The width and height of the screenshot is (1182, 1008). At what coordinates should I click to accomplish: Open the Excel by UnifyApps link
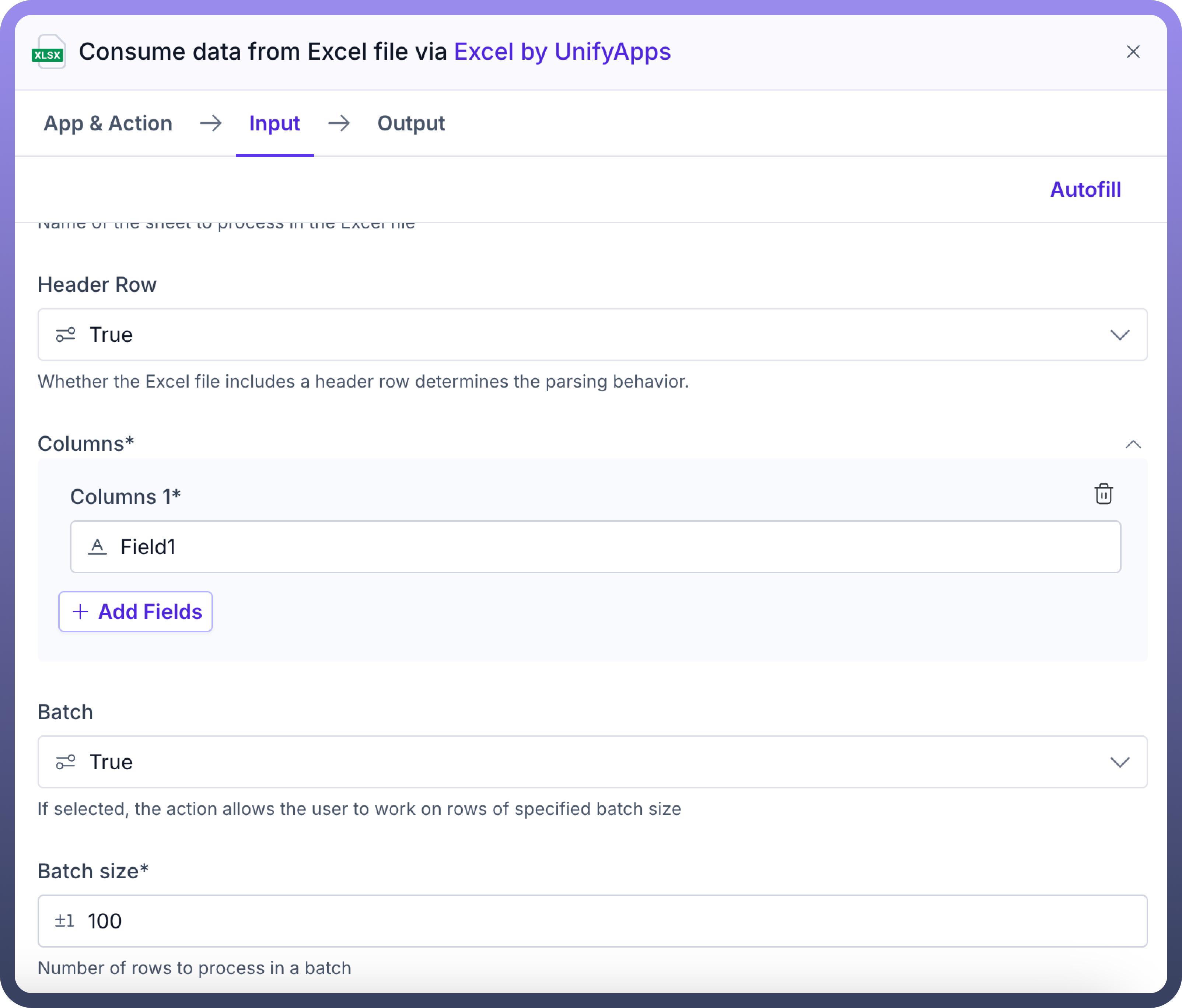(x=562, y=52)
